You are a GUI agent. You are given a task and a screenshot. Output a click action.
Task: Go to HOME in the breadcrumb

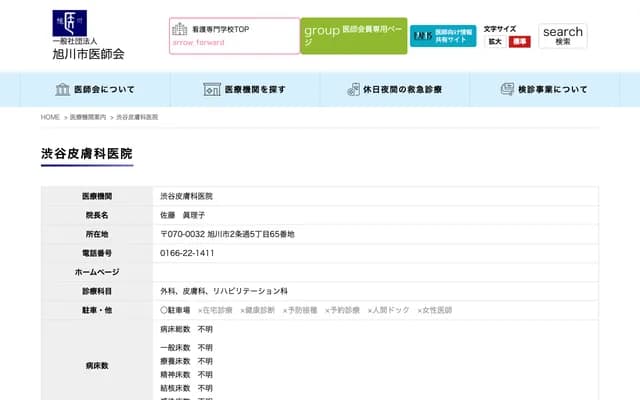tap(50, 117)
